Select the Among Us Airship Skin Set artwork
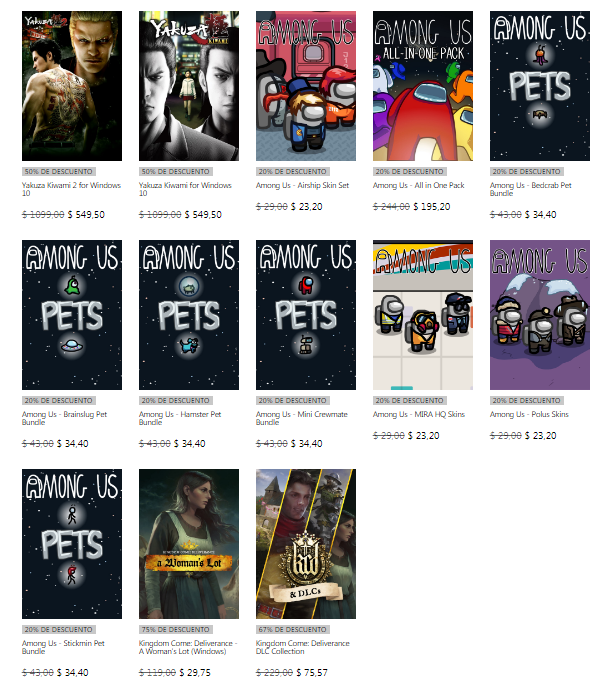 coord(306,86)
